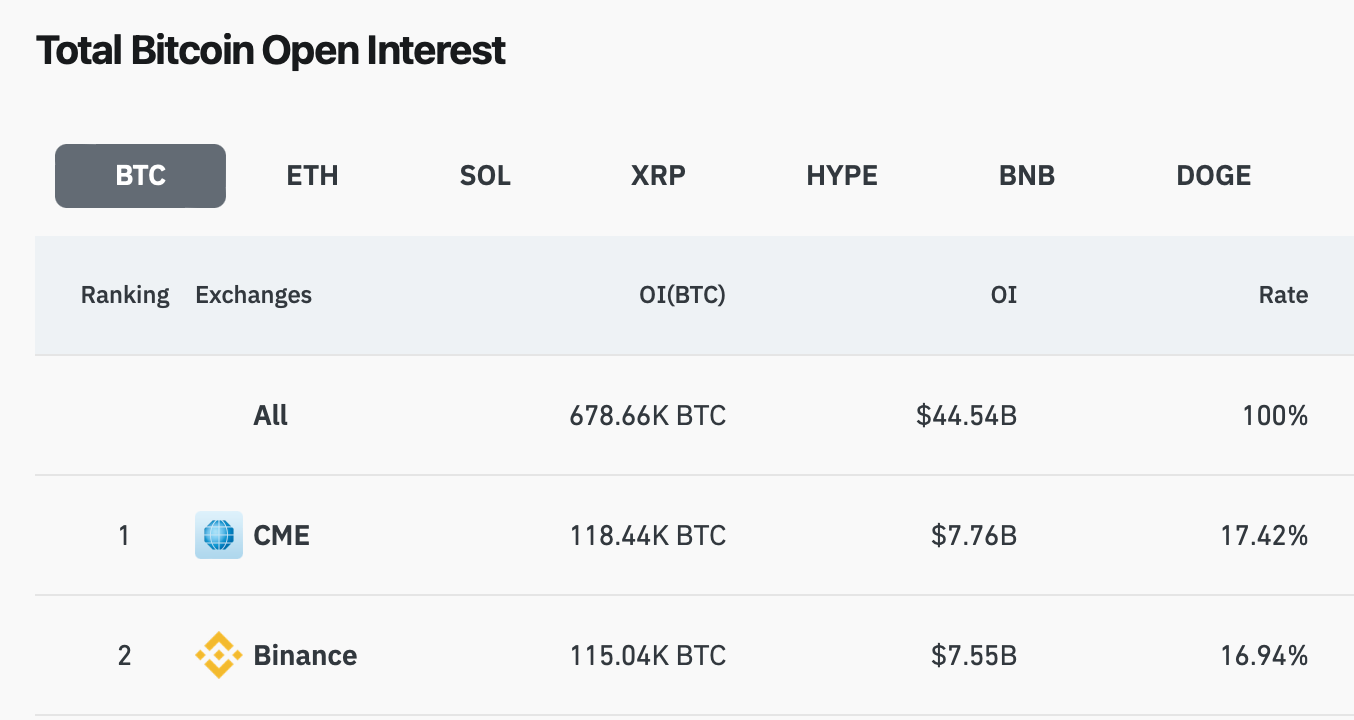The image size is (1354, 720).
Task: Click the Exchanges column header
Action: [x=253, y=295]
